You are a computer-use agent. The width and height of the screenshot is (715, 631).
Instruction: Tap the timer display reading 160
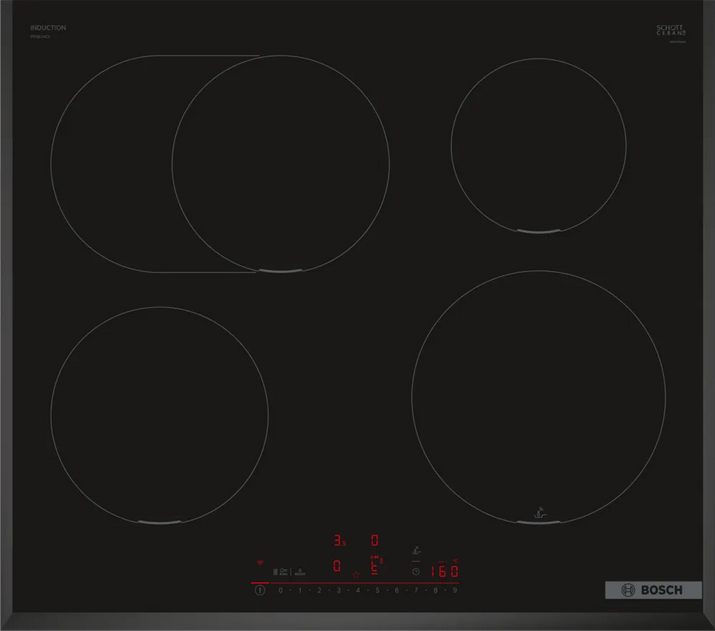[x=445, y=572]
